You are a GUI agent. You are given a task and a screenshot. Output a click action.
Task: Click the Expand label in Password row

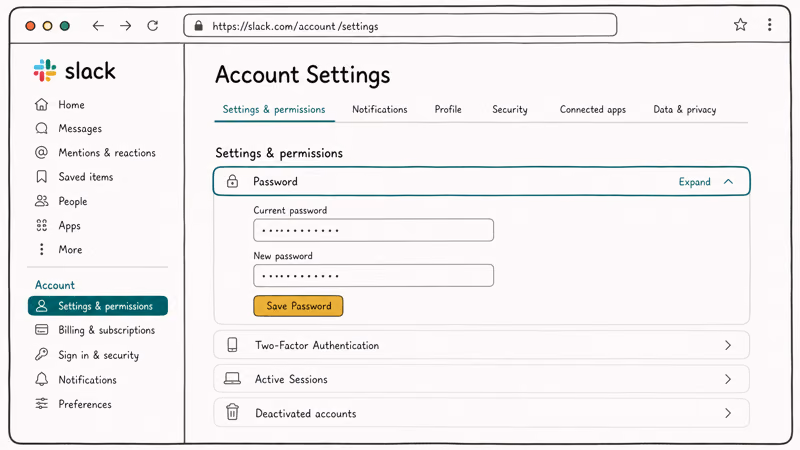point(694,182)
